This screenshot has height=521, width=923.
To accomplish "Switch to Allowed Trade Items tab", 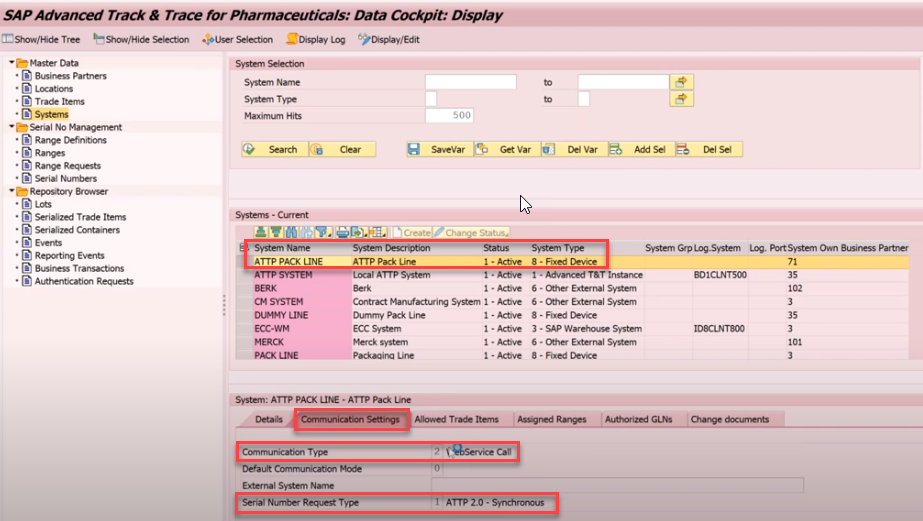I will [456, 419].
